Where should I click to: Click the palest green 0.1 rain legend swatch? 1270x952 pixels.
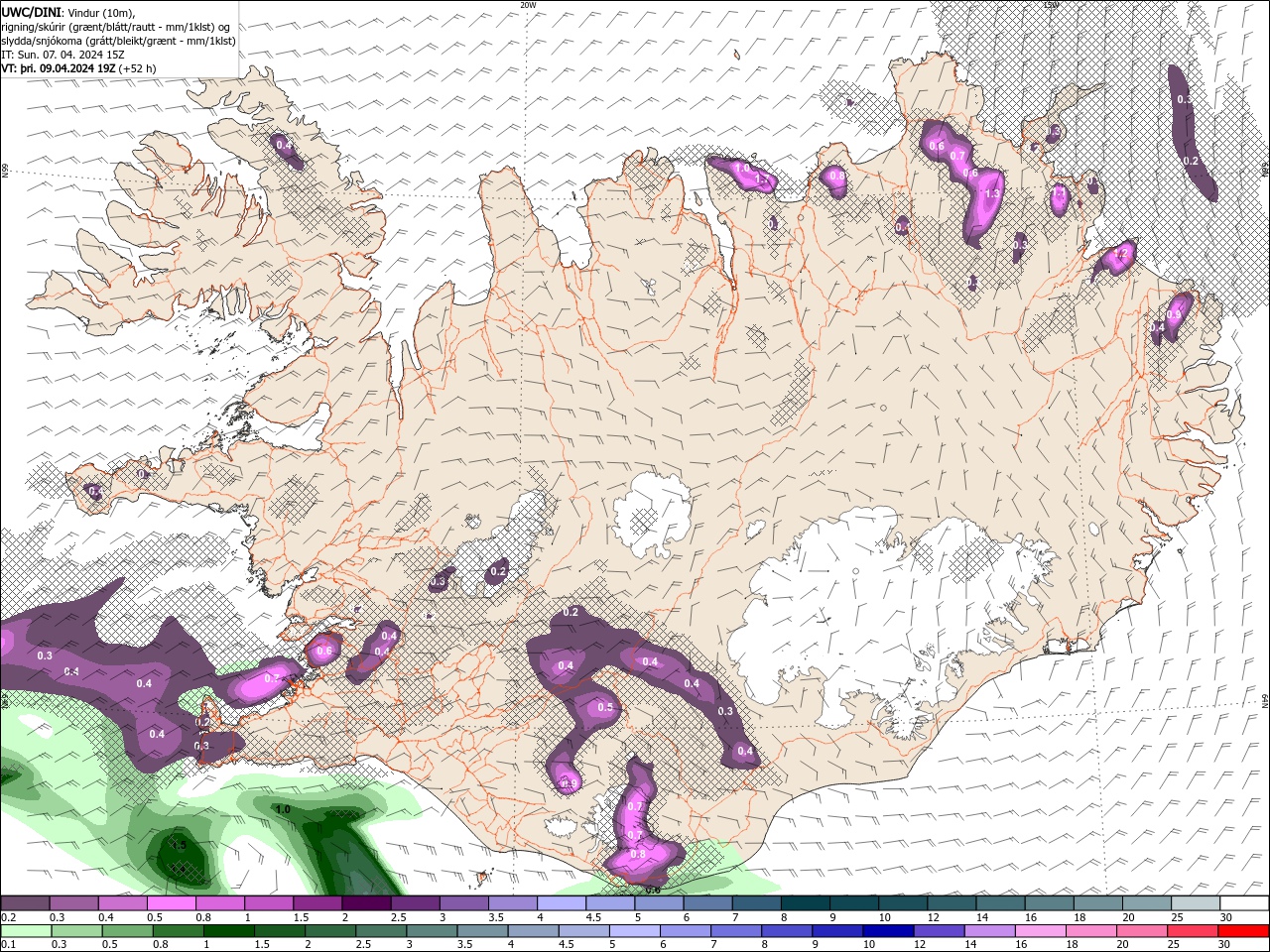click(x=26, y=930)
